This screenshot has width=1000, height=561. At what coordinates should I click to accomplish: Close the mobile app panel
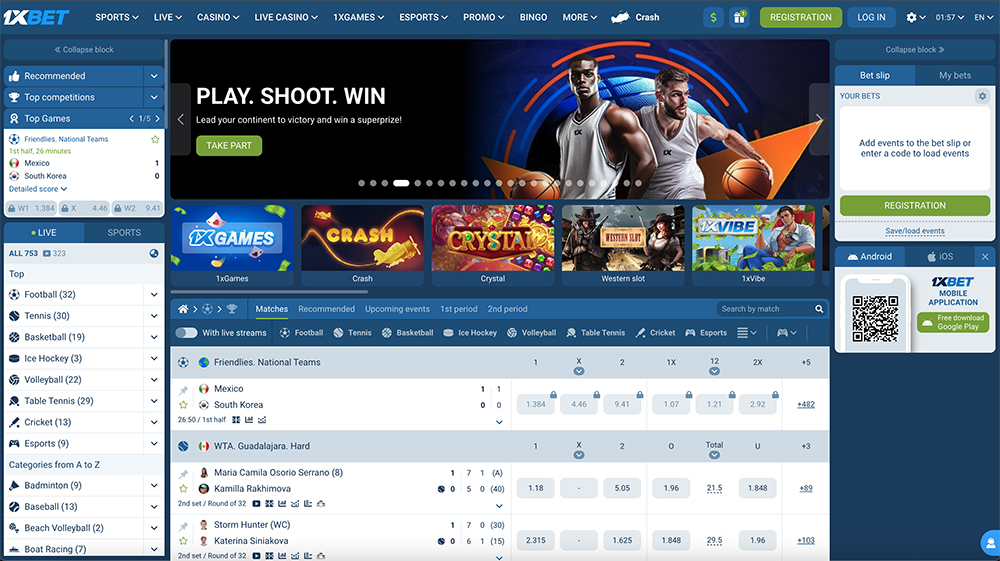[985, 256]
